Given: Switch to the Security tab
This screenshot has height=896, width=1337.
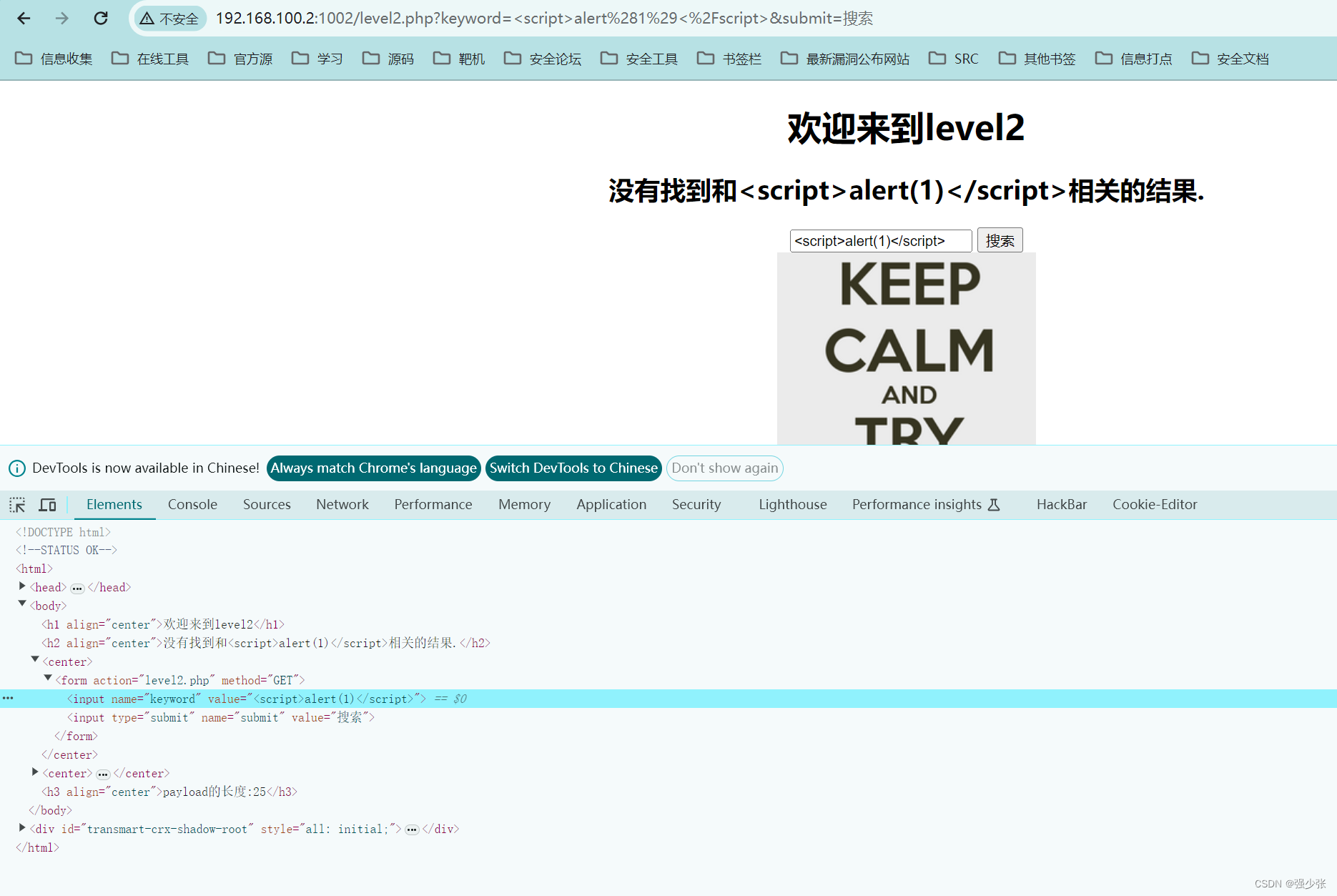Looking at the screenshot, I should pos(696,505).
